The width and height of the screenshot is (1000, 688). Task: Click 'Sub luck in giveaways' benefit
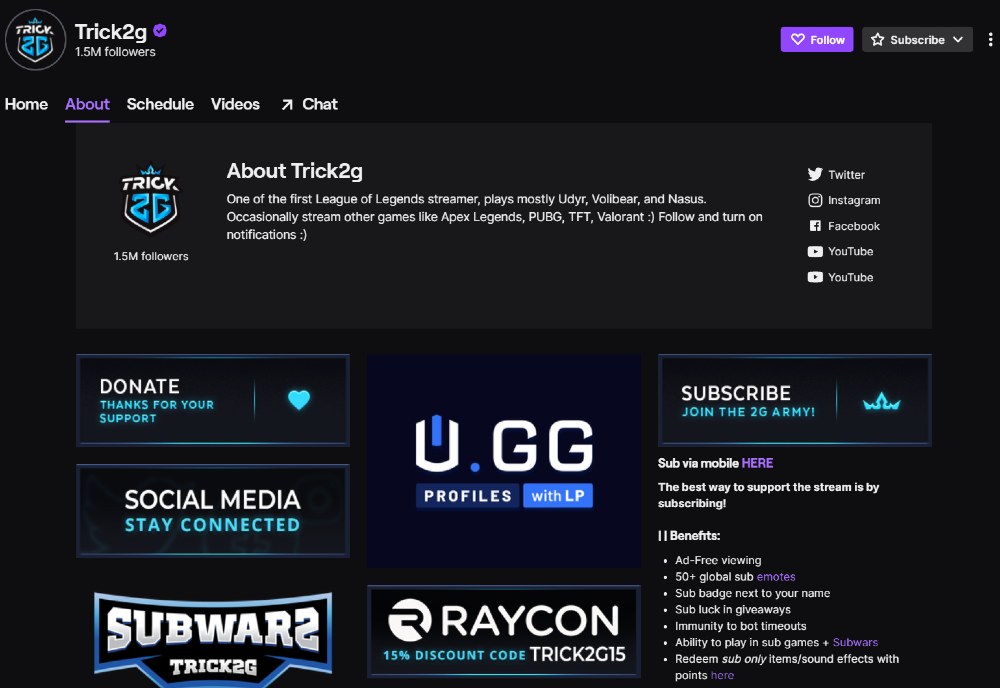coord(733,610)
